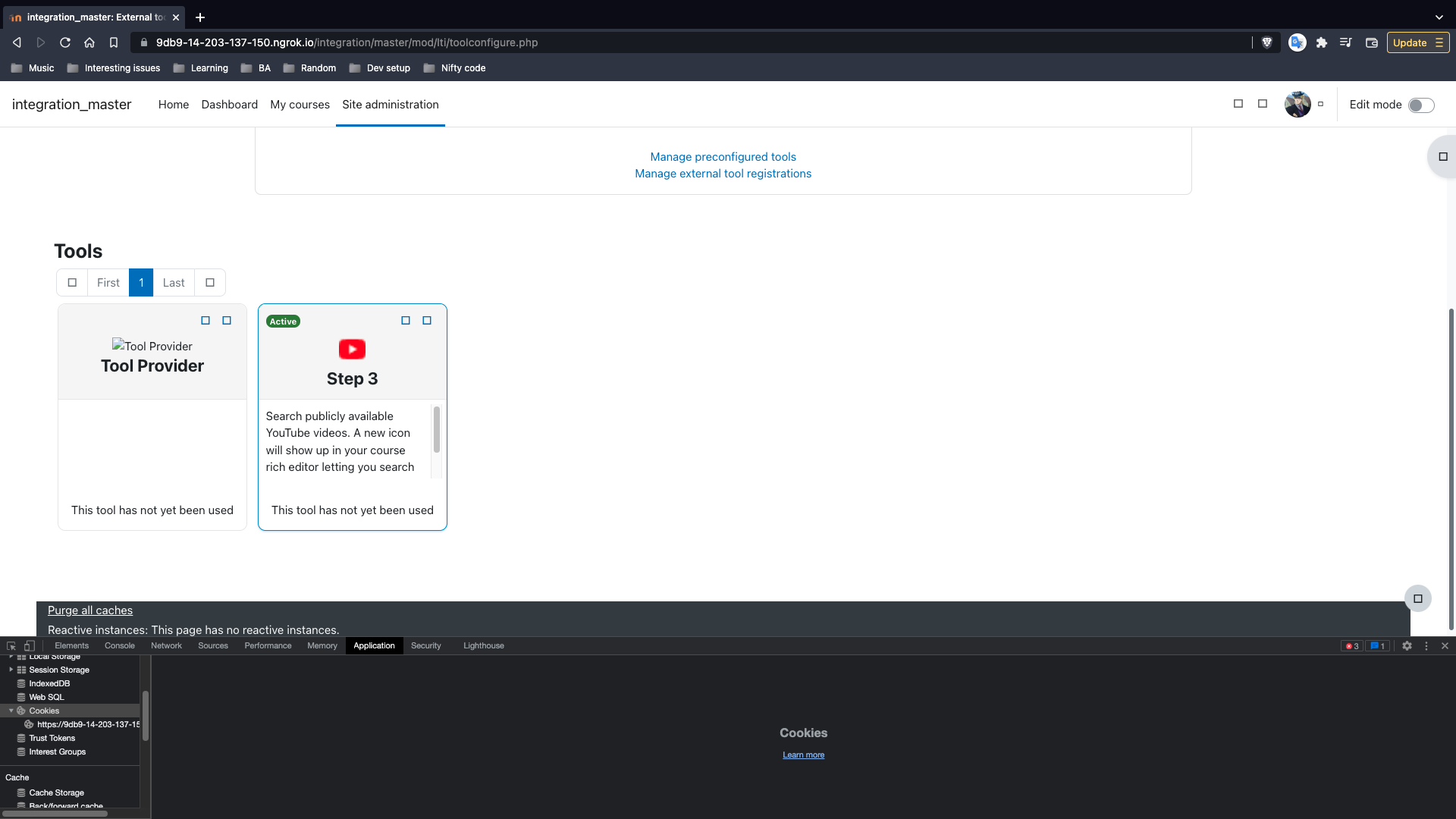
Task: Click Learn more under Cookies
Action: tap(803, 755)
